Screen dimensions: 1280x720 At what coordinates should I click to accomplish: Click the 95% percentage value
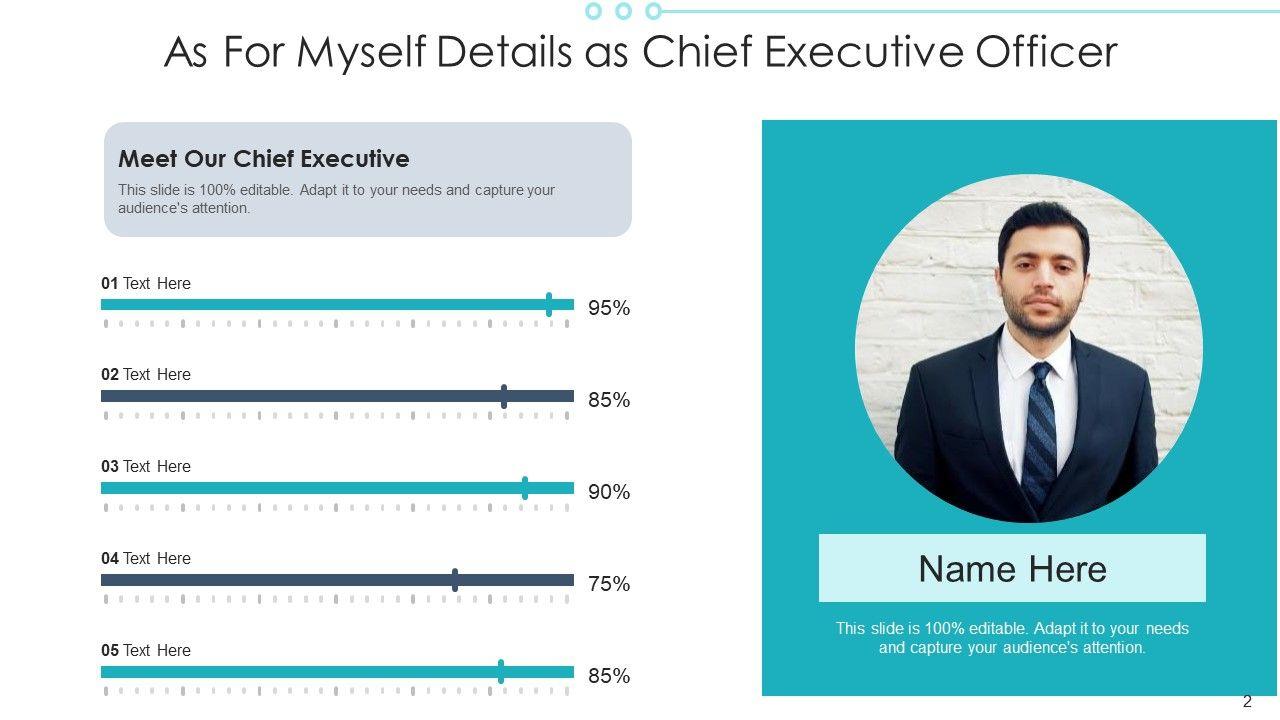click(x=609, y=308)
